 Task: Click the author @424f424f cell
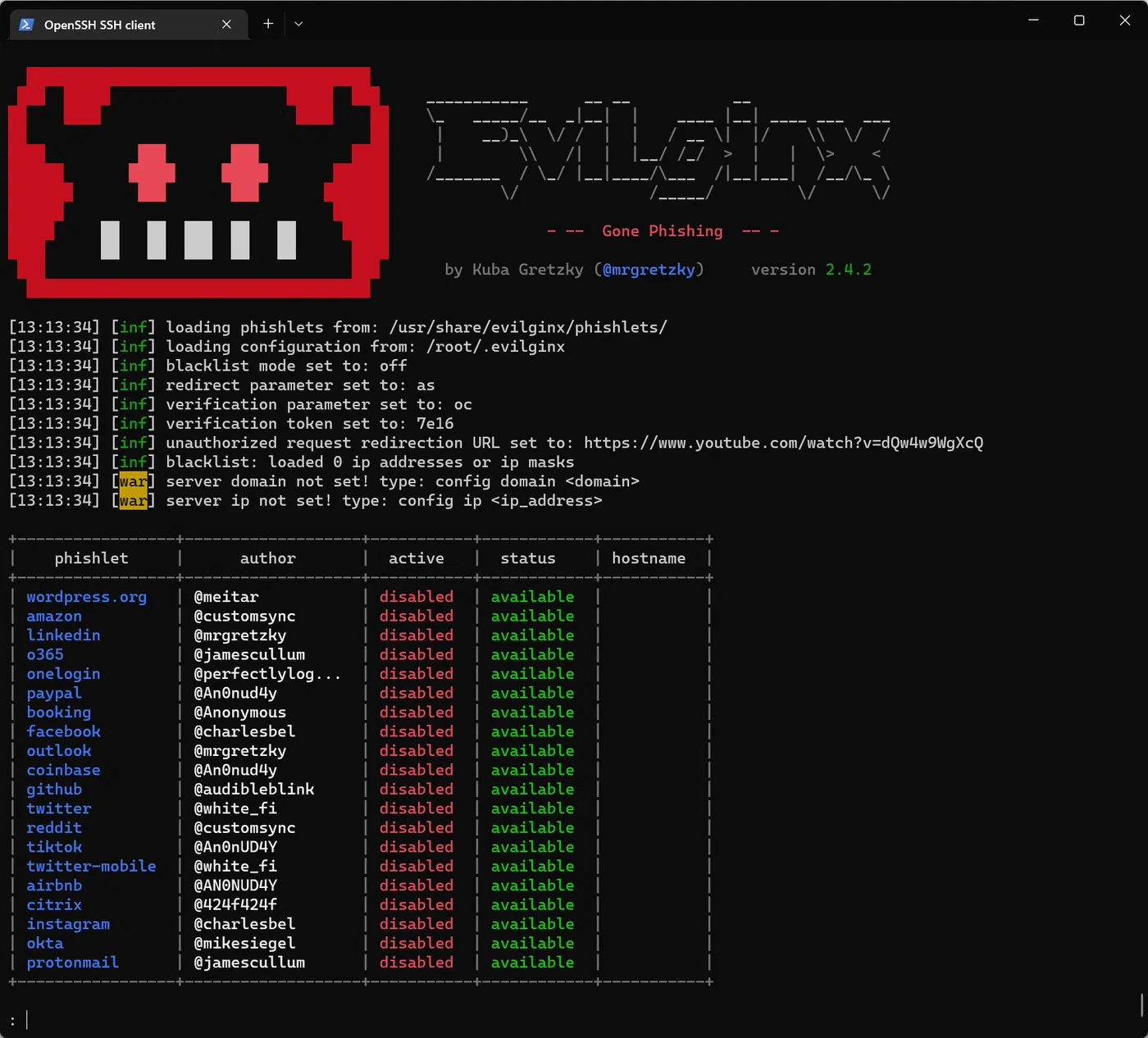tap(235, 905)
